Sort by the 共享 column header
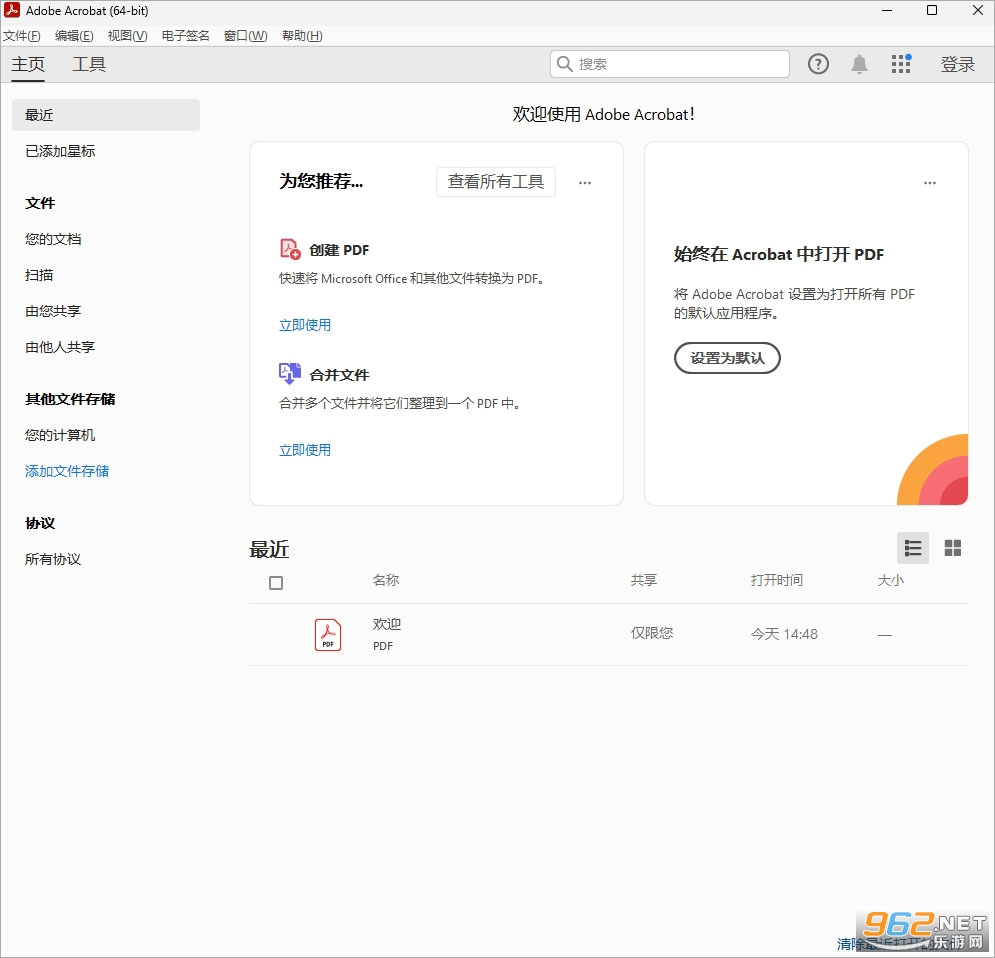Screen dimensions: 995x958 (643, 580)
